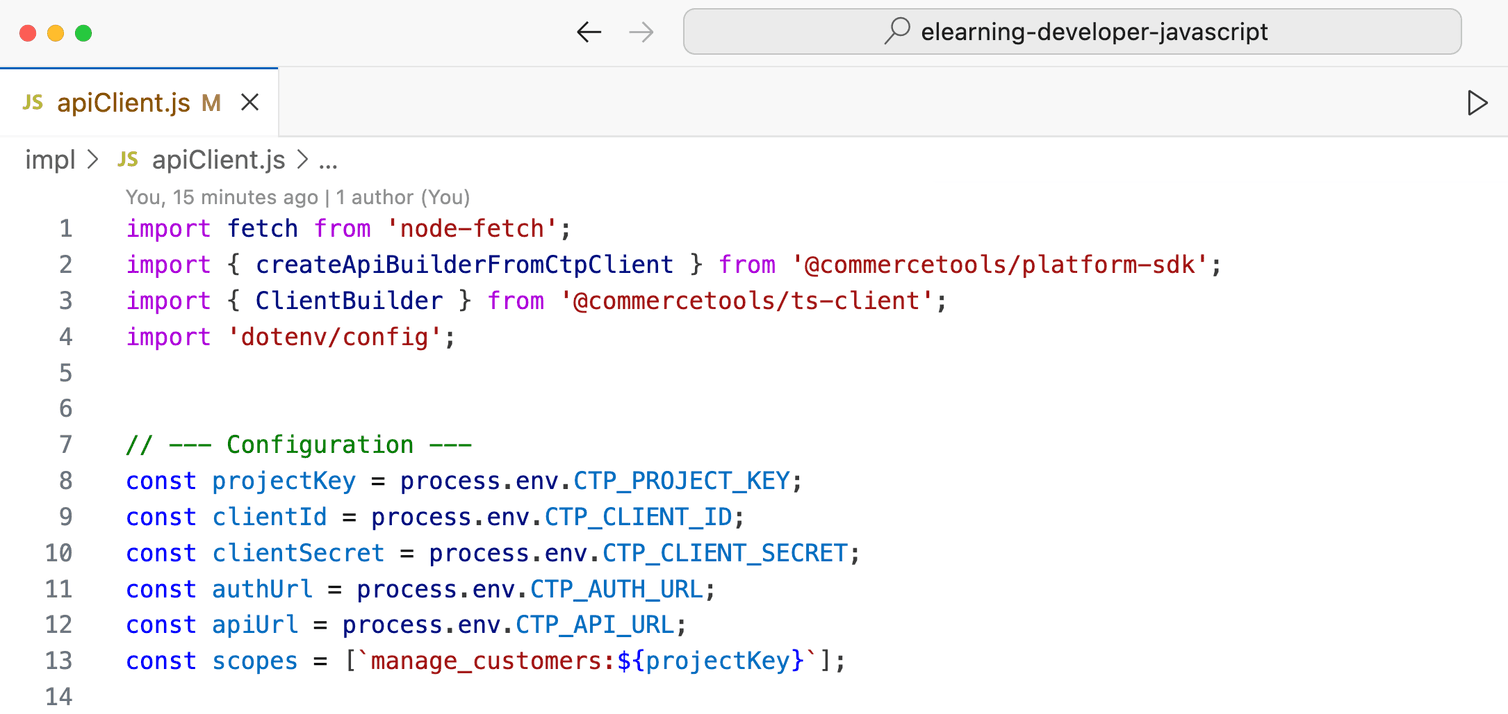Expand the breadcrumb ellipsis symbol list
Screen dimensions: 1508x714
pyautogui.click(x=328, y=160)
